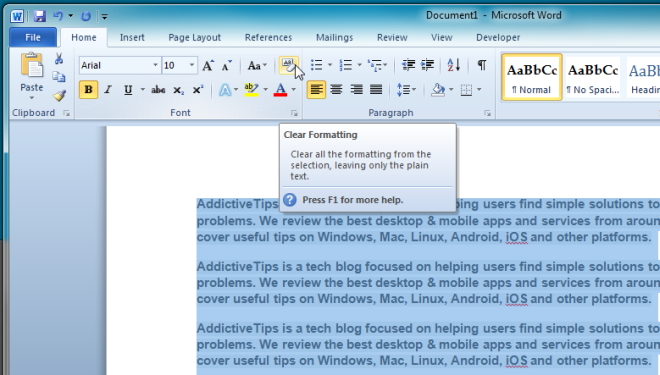Click the blue help question mark in tooltip
This screenshot has height=375, width=660.
click(x=290, y=199)
